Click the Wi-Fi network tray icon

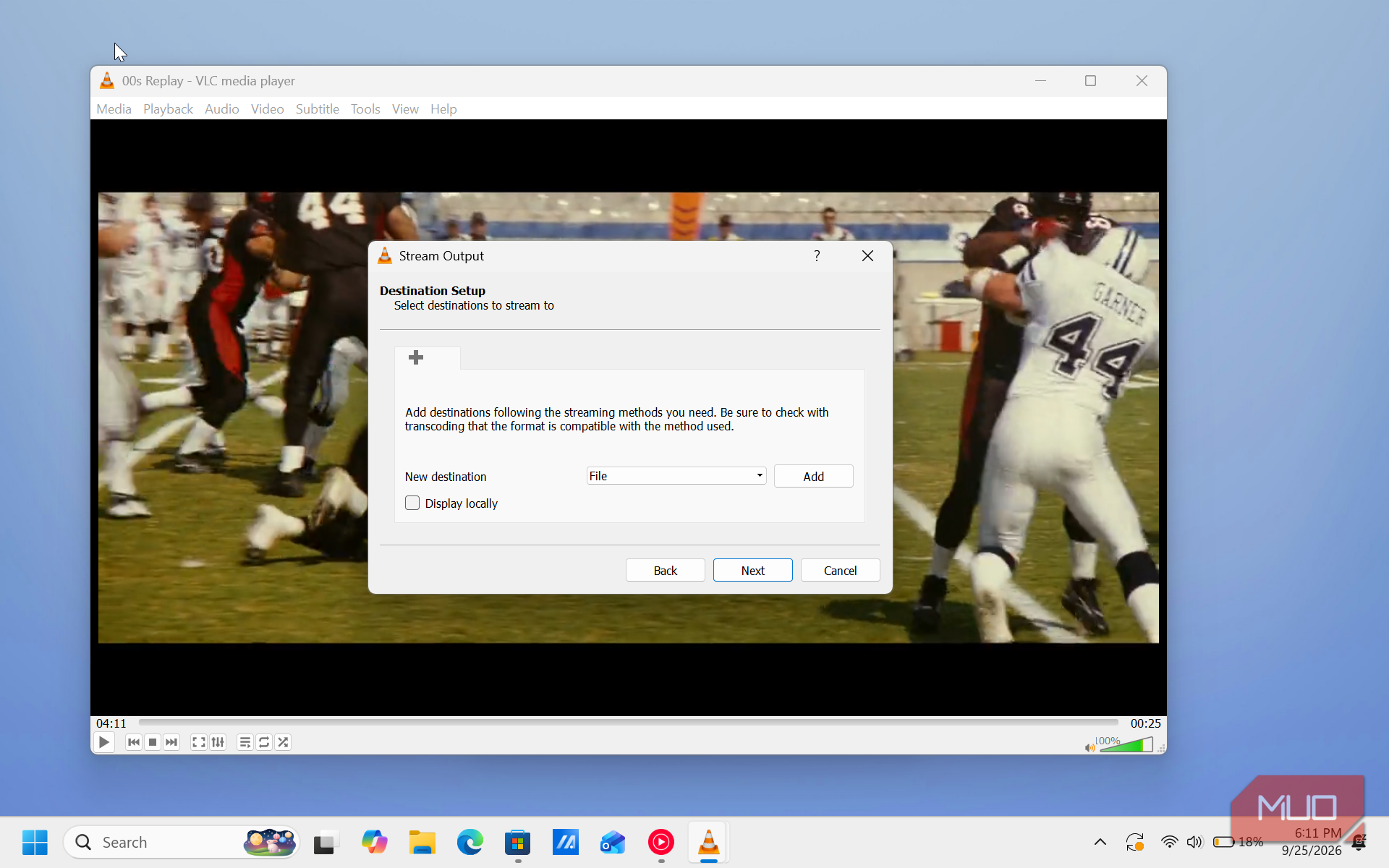(1169, 842)
